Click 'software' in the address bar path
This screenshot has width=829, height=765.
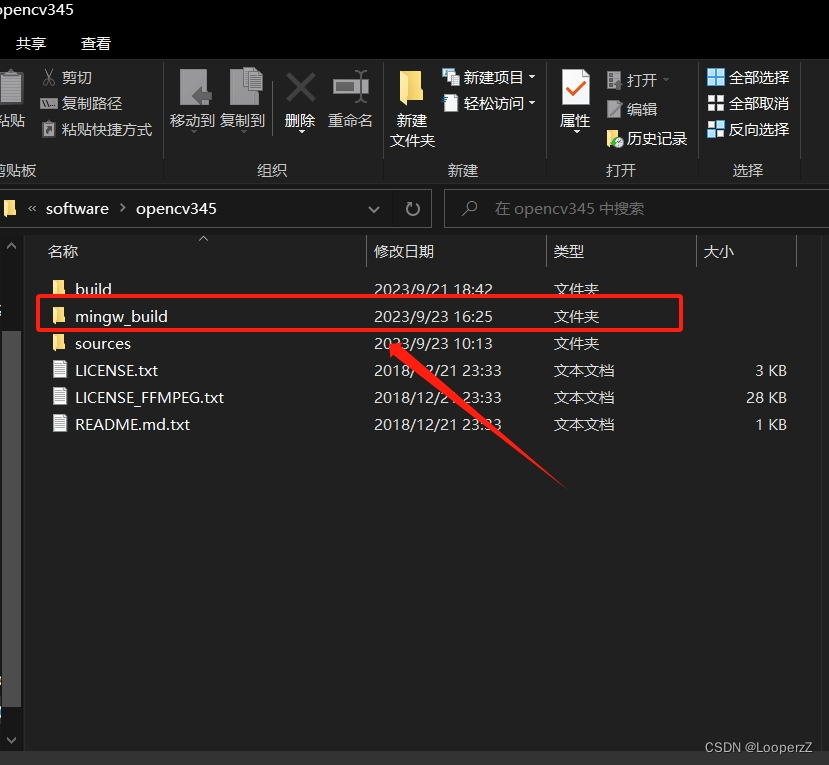click(x=77, y=209)
